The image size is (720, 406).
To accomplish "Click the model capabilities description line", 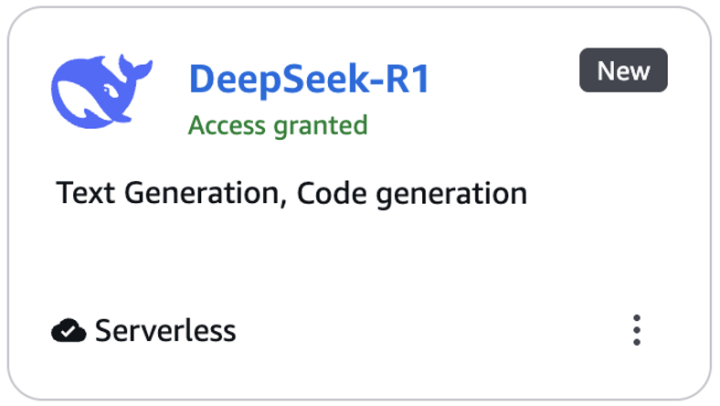I will [291, 193].
